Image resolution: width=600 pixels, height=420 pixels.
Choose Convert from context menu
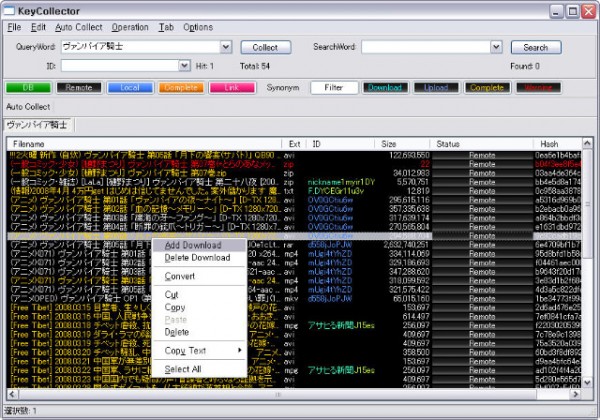point(199,276)
